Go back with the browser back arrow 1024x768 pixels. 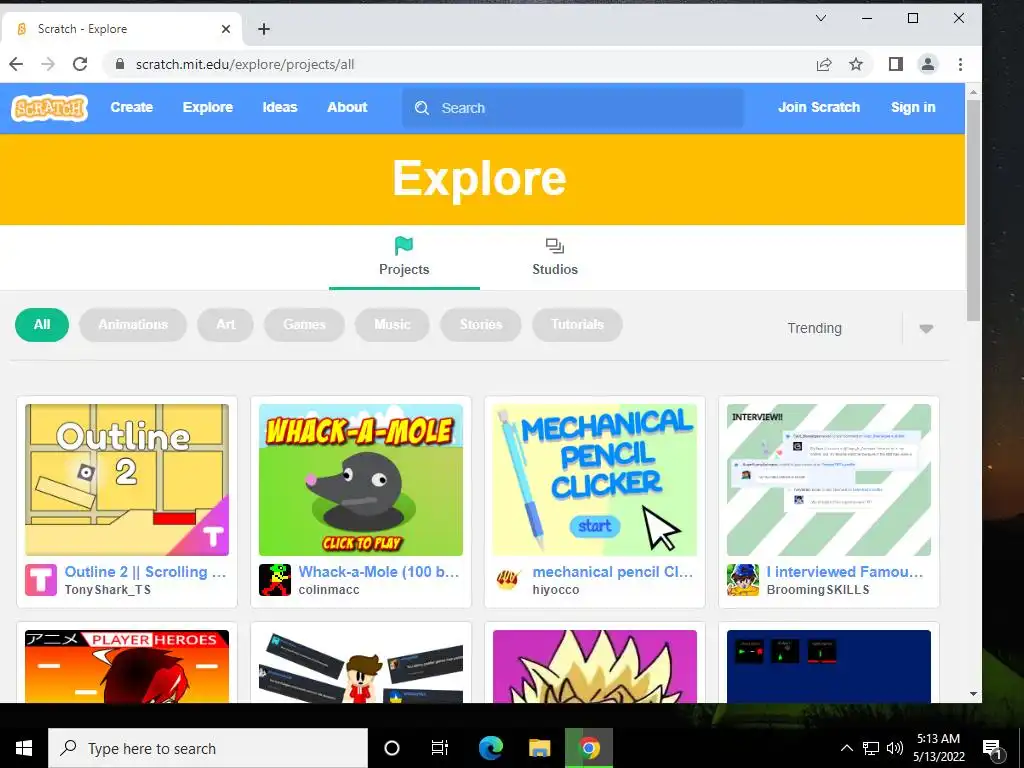click(16, 64)
